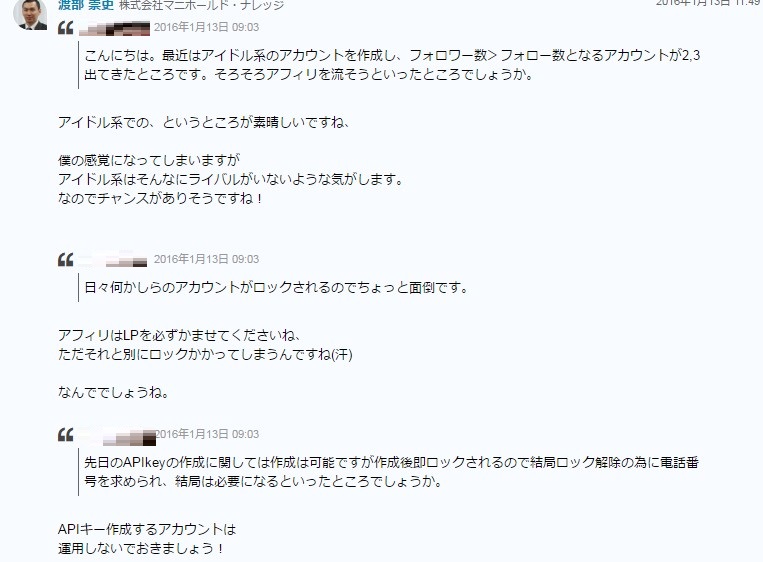This screenshot has width=763, height=562.
Task: Click the 09:03 timestamp above the 日々何かしら quote
Action: coord(206,259)
